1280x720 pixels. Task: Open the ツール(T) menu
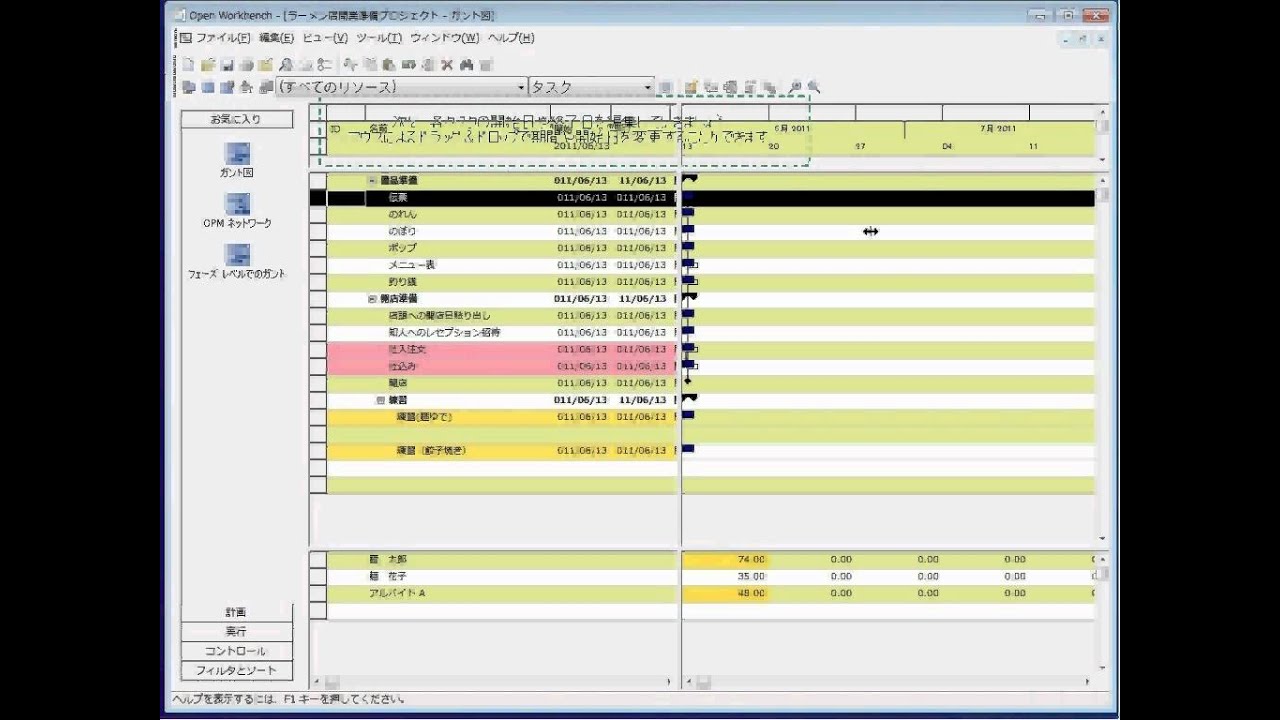click(379, 38)
